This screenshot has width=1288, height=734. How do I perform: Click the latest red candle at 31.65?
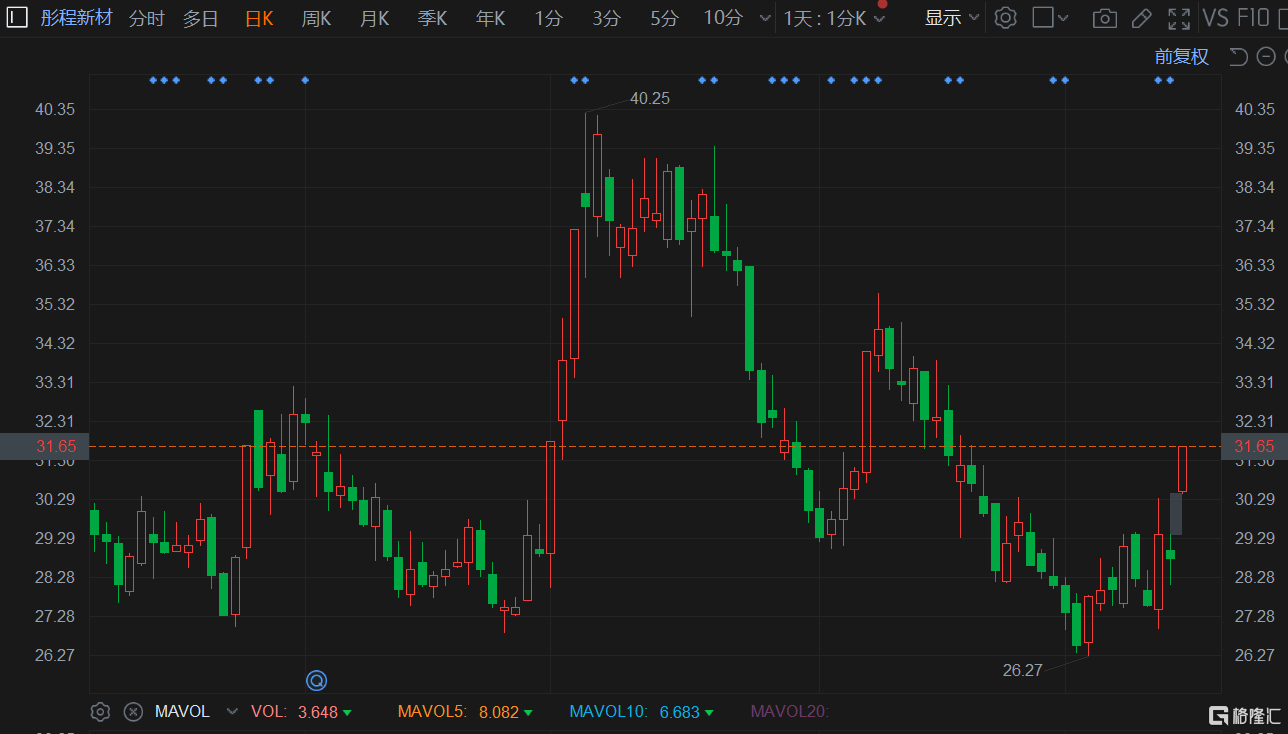pos(1182,469)
